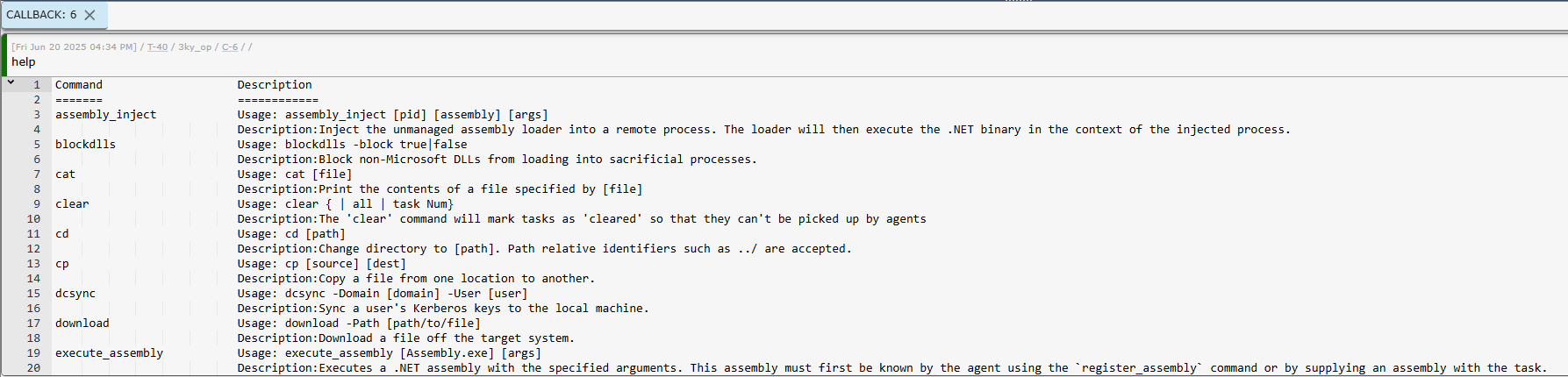1568x377 pixels.
Task: Collapse the fold arrow beside line 1
Action: pyautogui.click(x=11, y=82)
